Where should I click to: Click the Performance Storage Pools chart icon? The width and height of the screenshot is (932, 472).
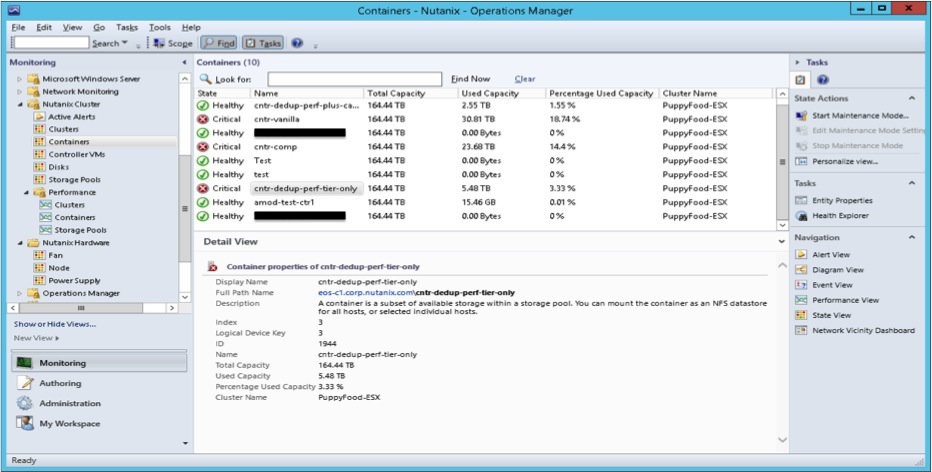coord(45,230)
